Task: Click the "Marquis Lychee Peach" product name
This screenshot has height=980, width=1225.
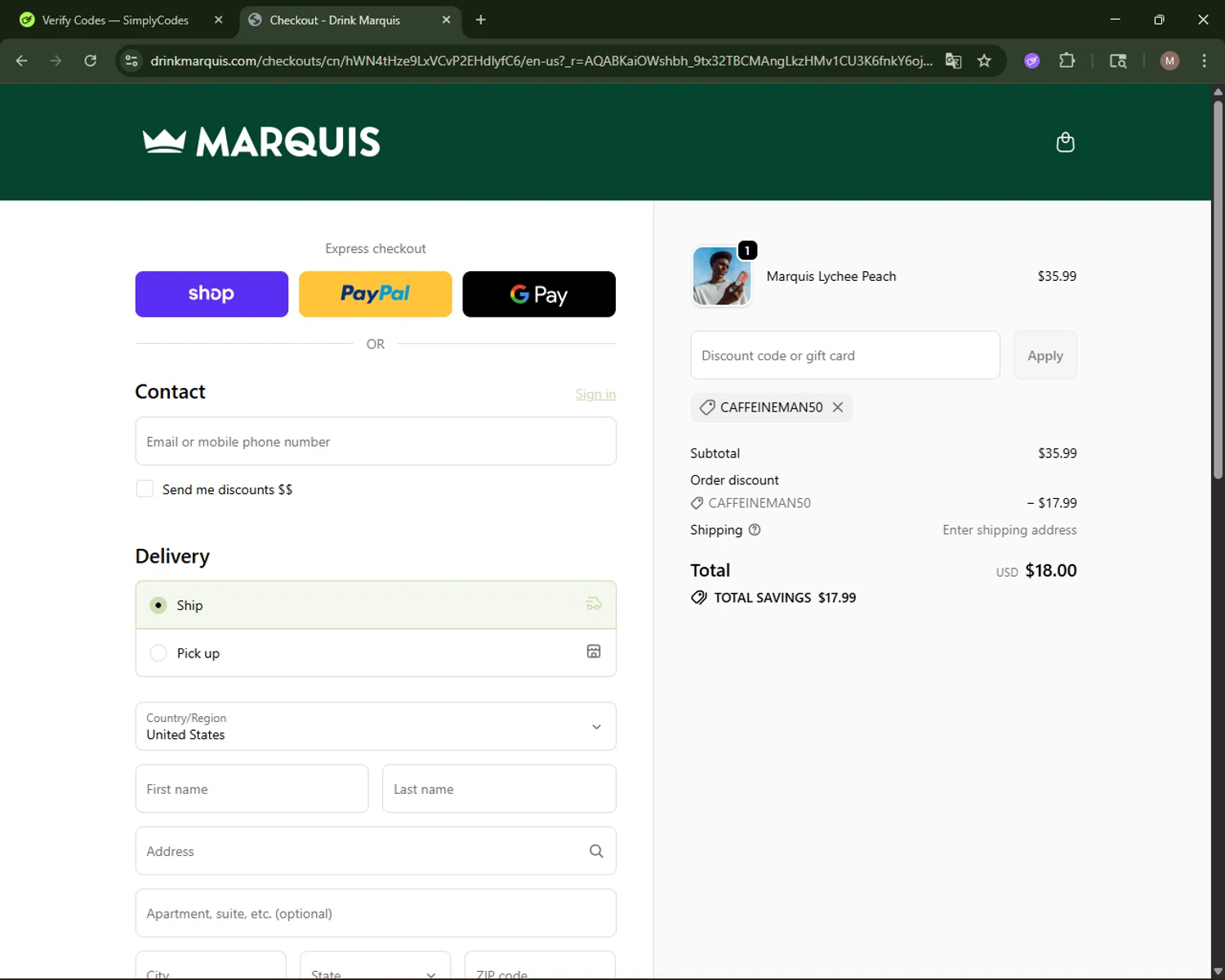Action: pos(831,276)
